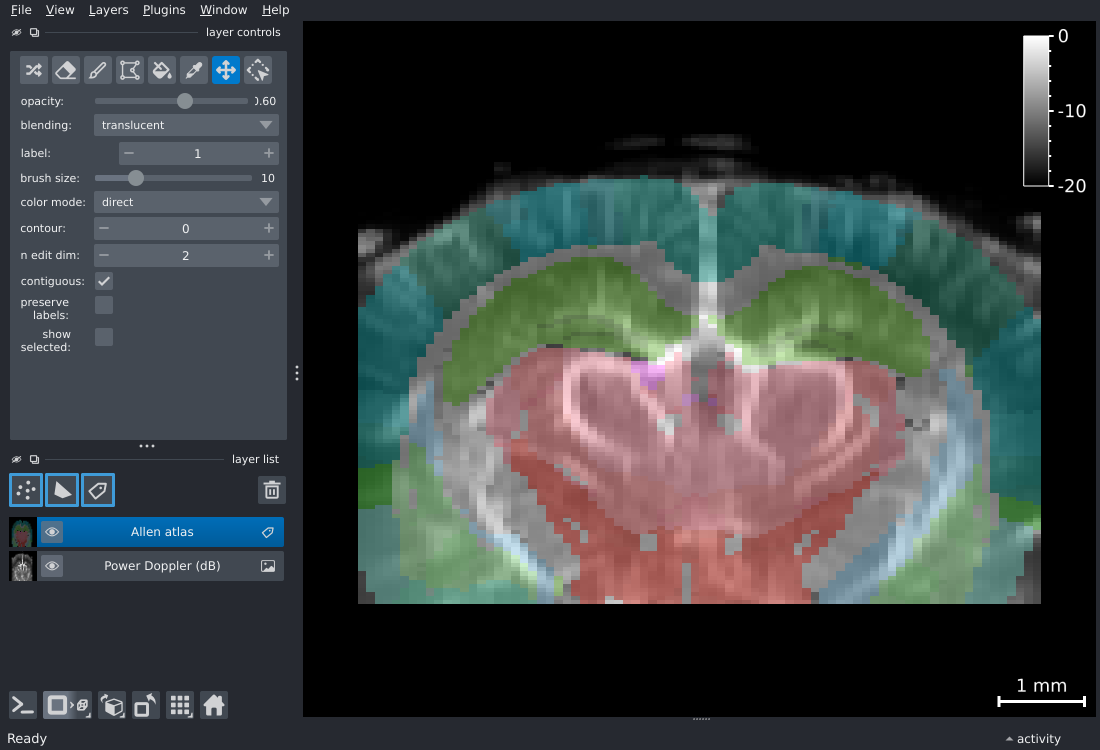
Task: Float the layer controls panel
Action: tap(34, 32)
